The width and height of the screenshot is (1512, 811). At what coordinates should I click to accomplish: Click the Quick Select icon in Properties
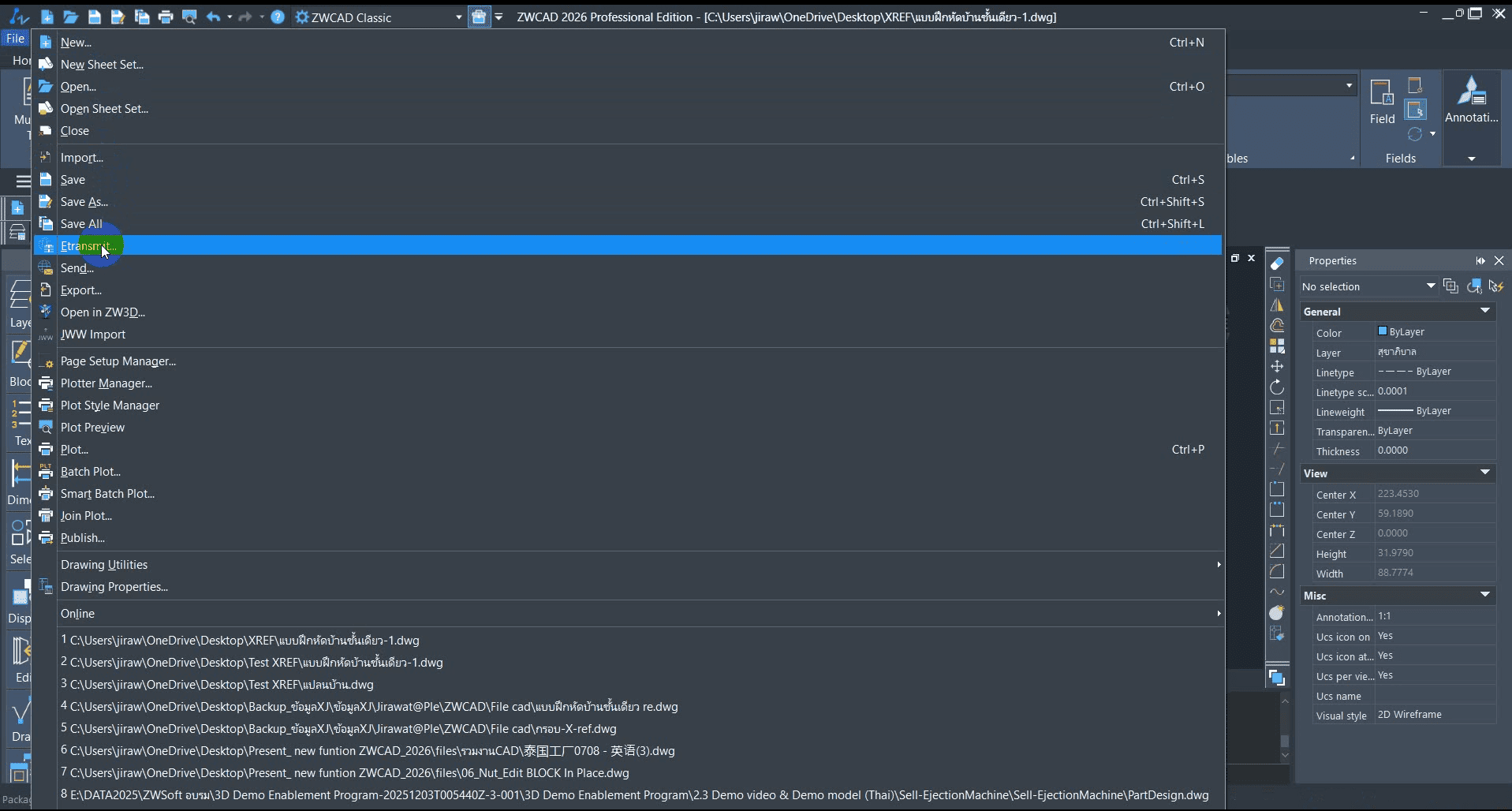point(1496,286)
